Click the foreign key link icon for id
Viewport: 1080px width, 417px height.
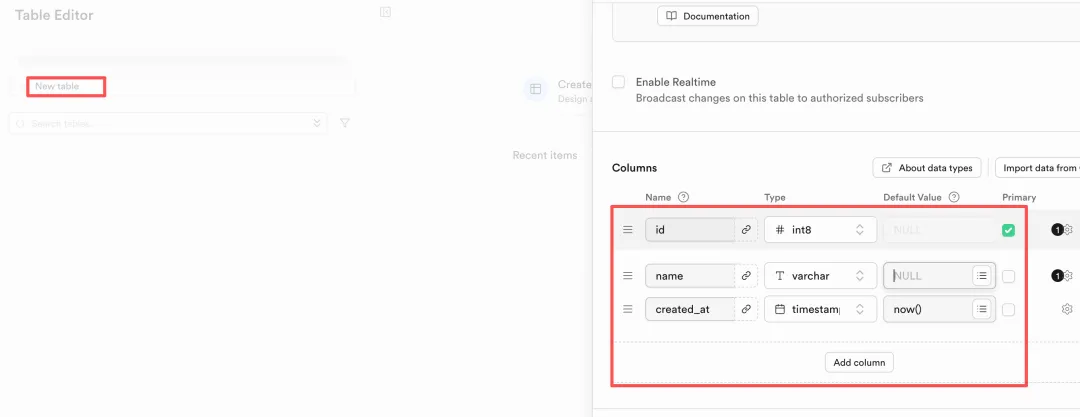746,230
